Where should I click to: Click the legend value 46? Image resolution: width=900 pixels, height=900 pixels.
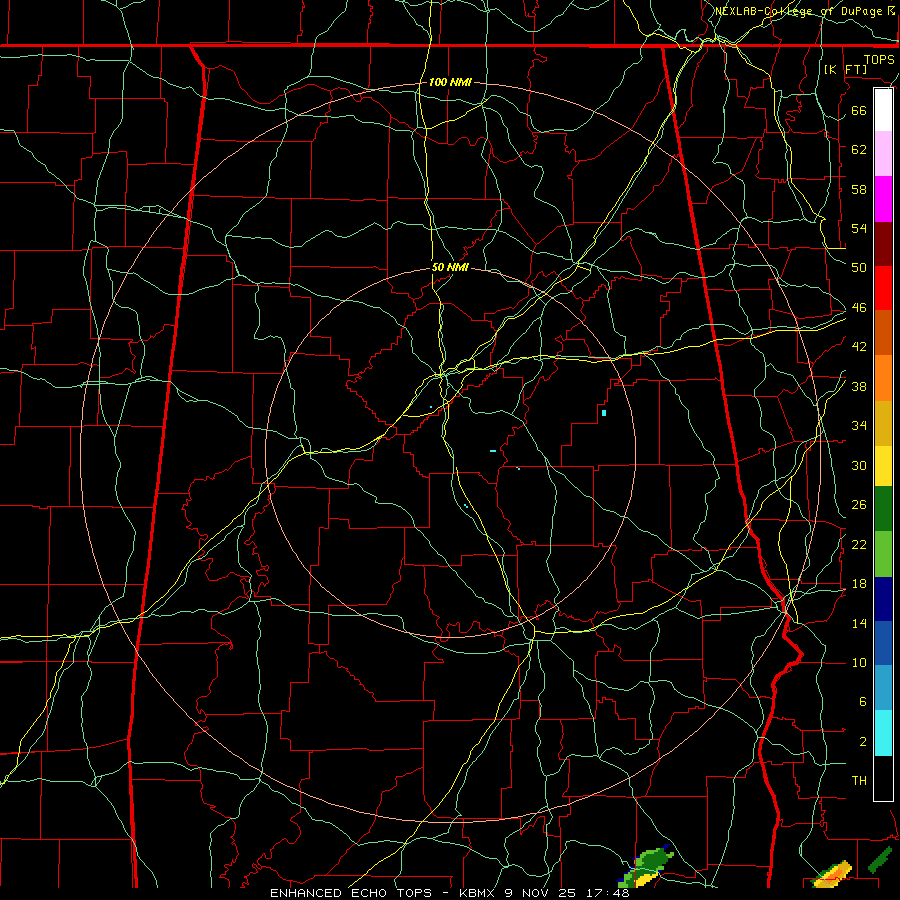pos(859,308)
